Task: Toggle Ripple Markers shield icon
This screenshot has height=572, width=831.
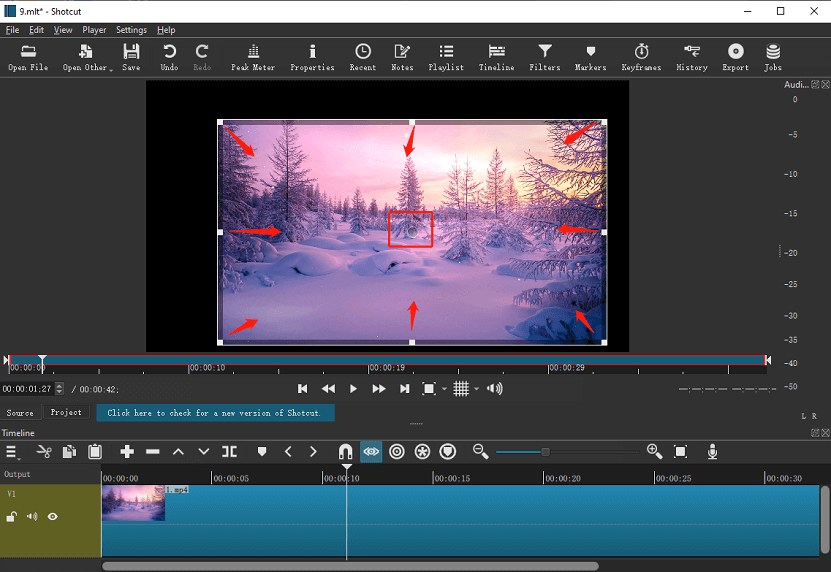Action: pos(448,452)
